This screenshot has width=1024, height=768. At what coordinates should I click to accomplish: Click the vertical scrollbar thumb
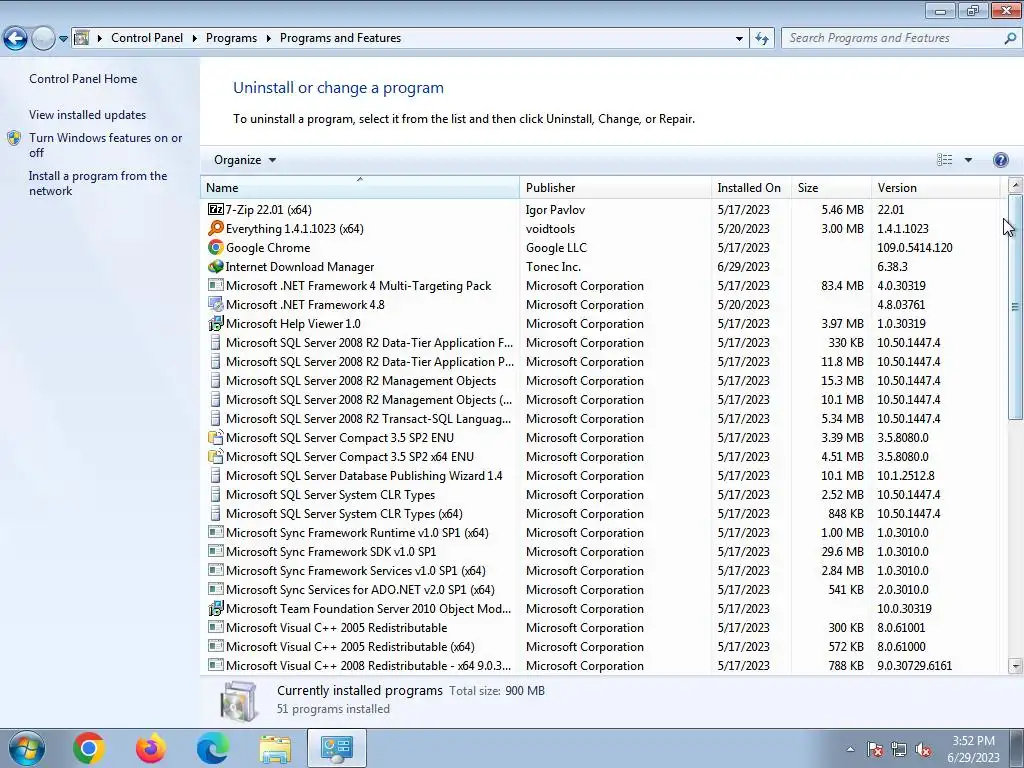(1015, 306)
